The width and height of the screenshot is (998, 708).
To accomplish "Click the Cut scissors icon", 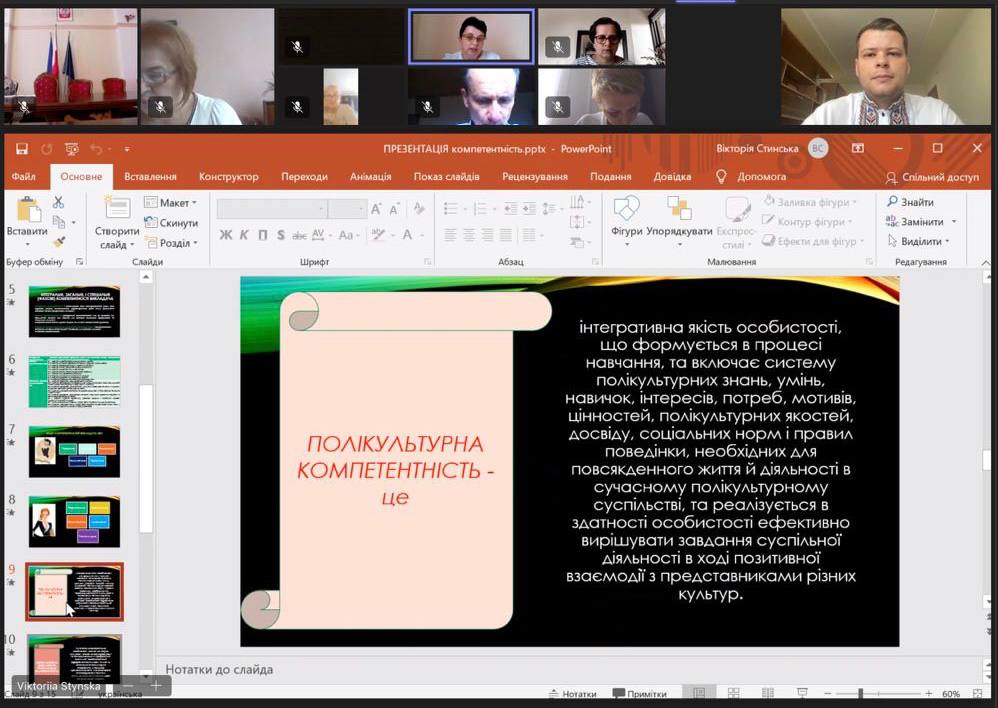I will point(58,202).
